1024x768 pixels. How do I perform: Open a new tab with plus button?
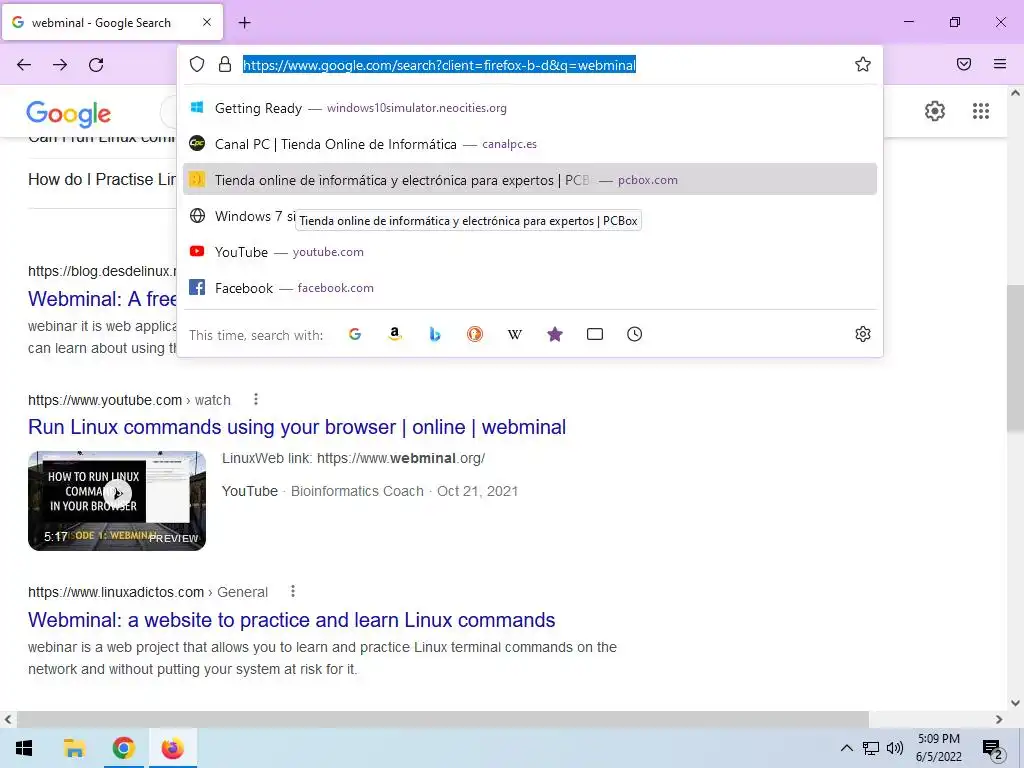point(245,23)
